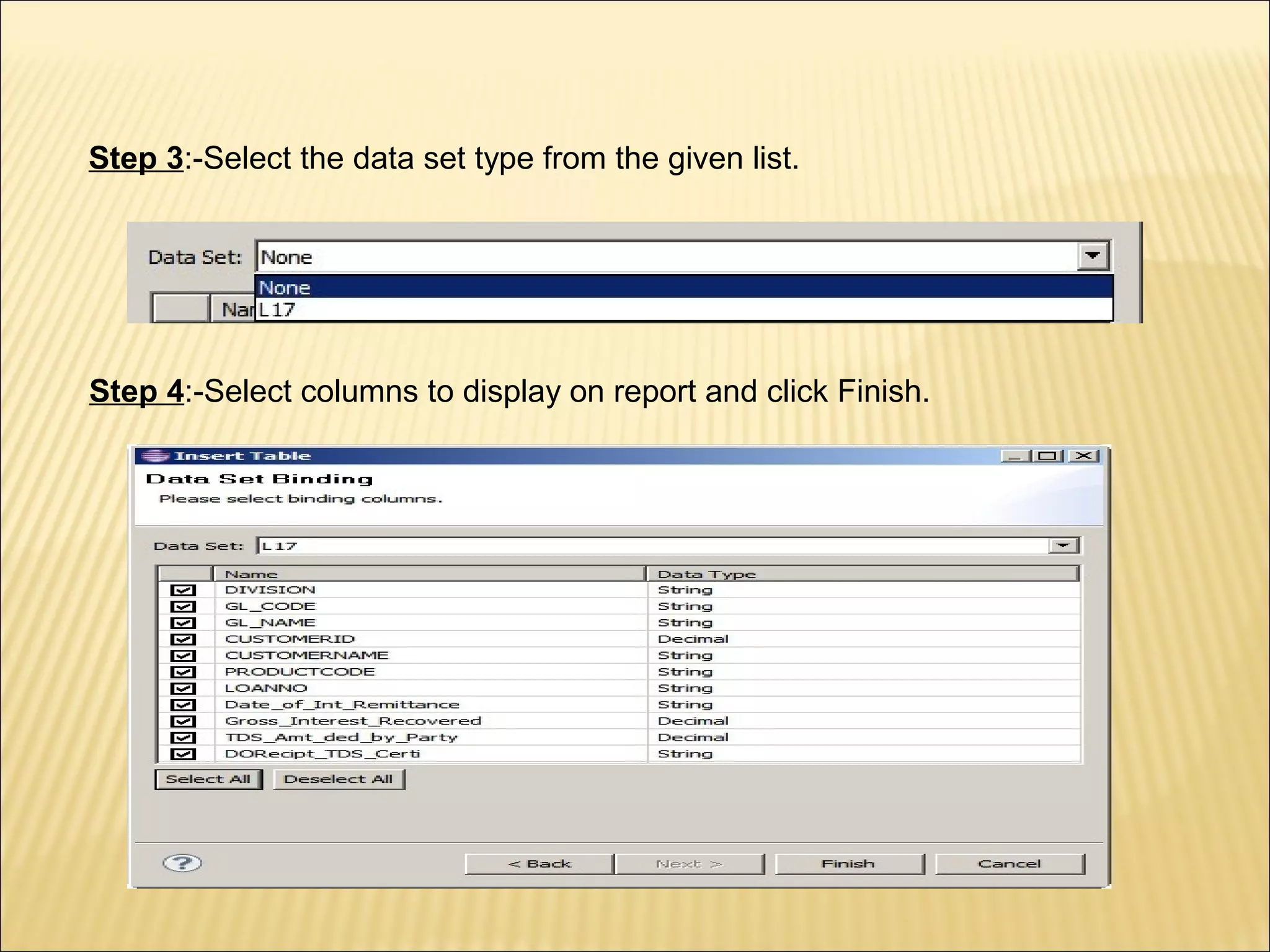Uncheck the TDS_Amt_ded_by_Party checkbox
Image resolution: width=1270 pixels, height=952 pixels.
pyautogui.click(x=183, y=738)
